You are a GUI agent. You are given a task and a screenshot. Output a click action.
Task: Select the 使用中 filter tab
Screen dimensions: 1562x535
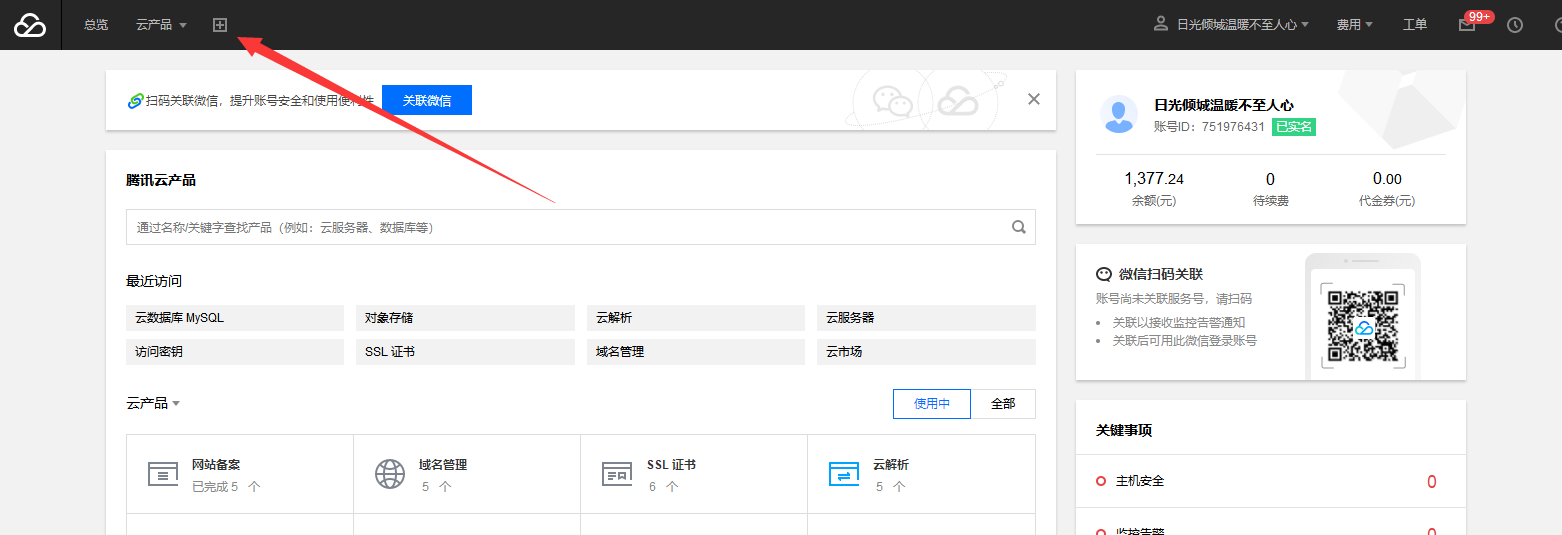point(932,404)
